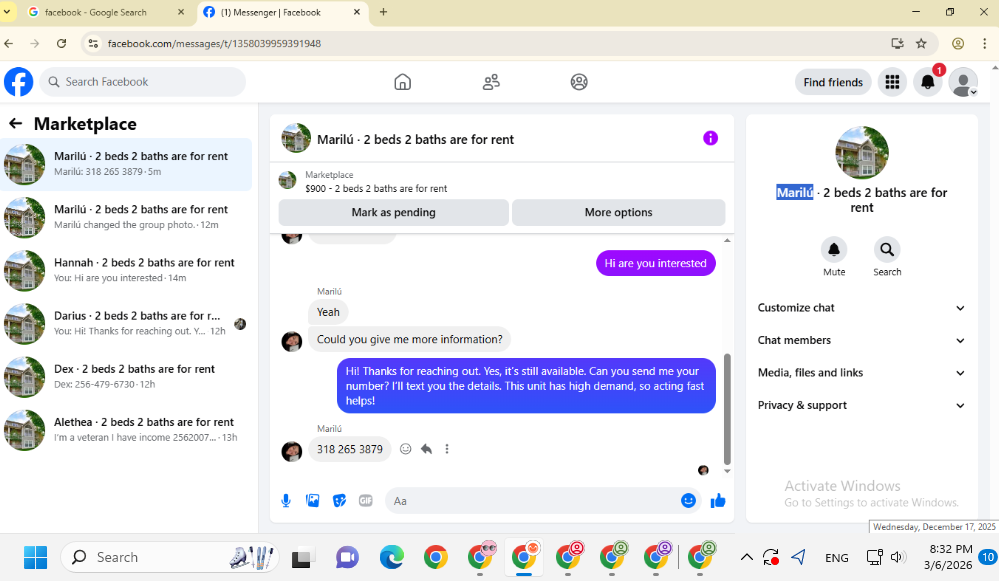999x581 pixels.
Task: Click the Aa message input box
Action: (532, 501)
